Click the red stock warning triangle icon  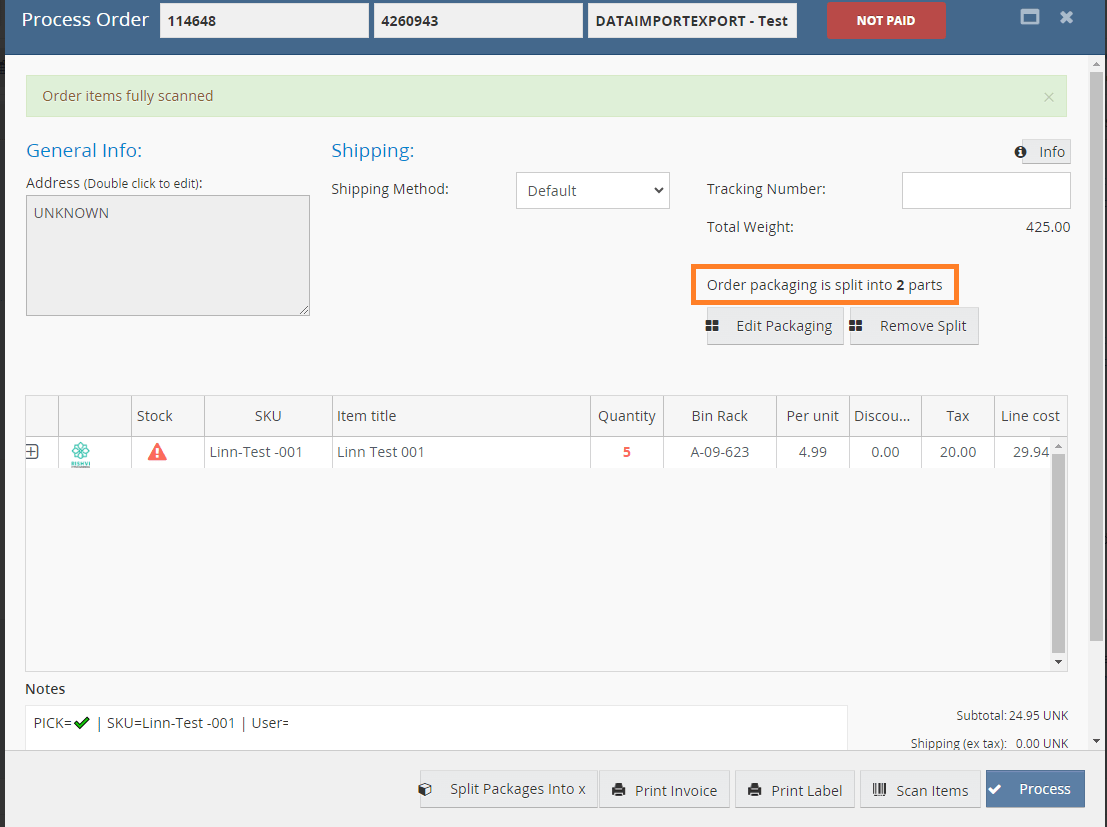(157, 452)
